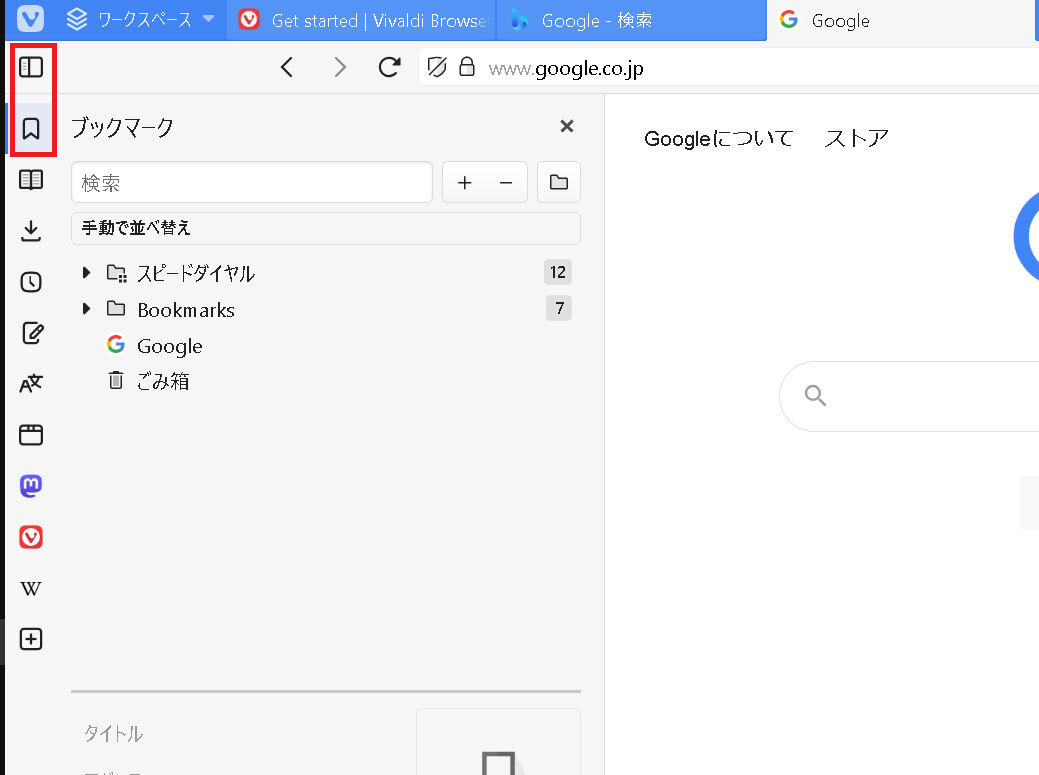
Task: Open the History panel clock icon
Action: click(31, 282)
